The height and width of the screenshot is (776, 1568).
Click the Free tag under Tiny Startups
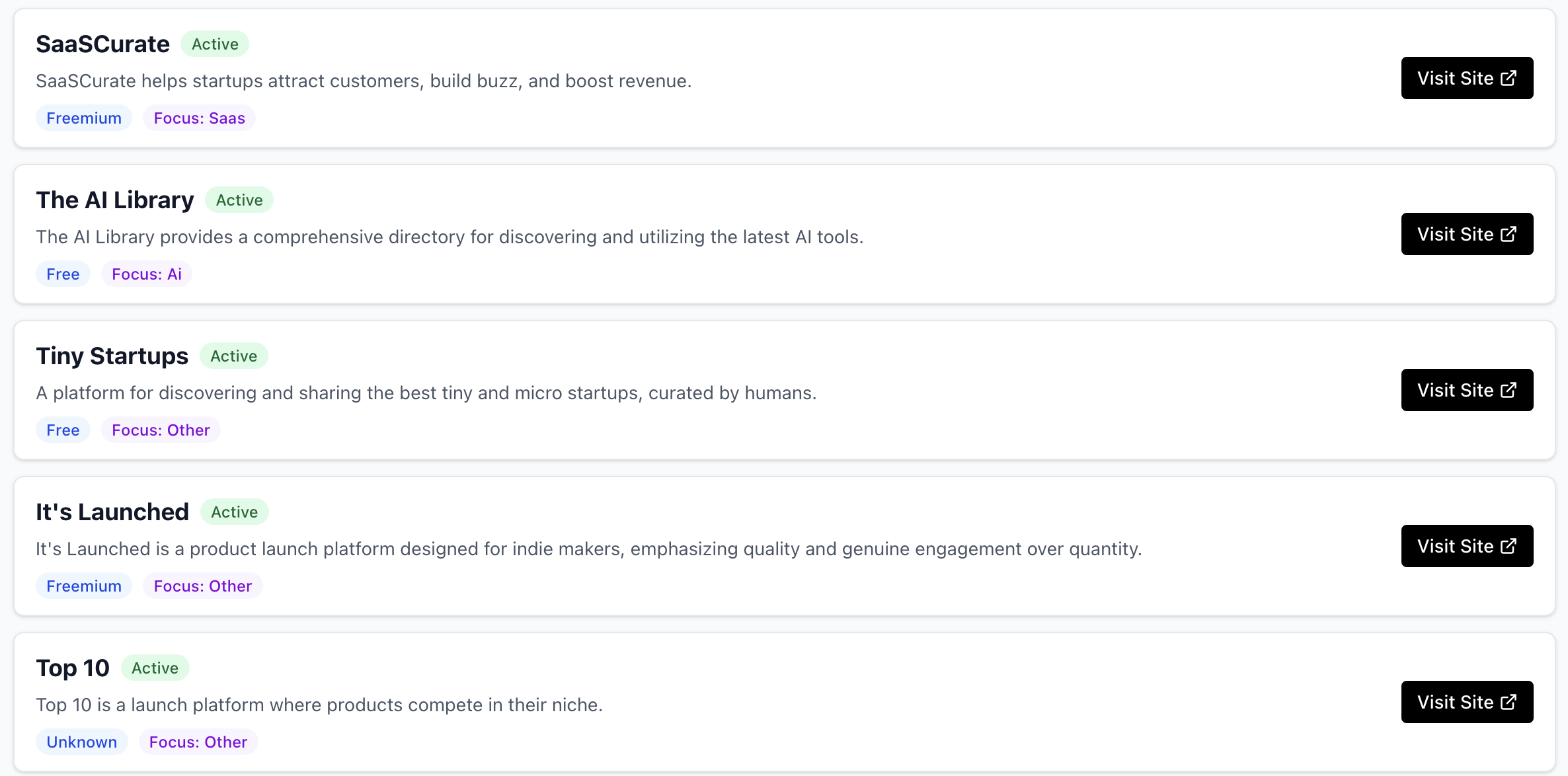(63, 430)
